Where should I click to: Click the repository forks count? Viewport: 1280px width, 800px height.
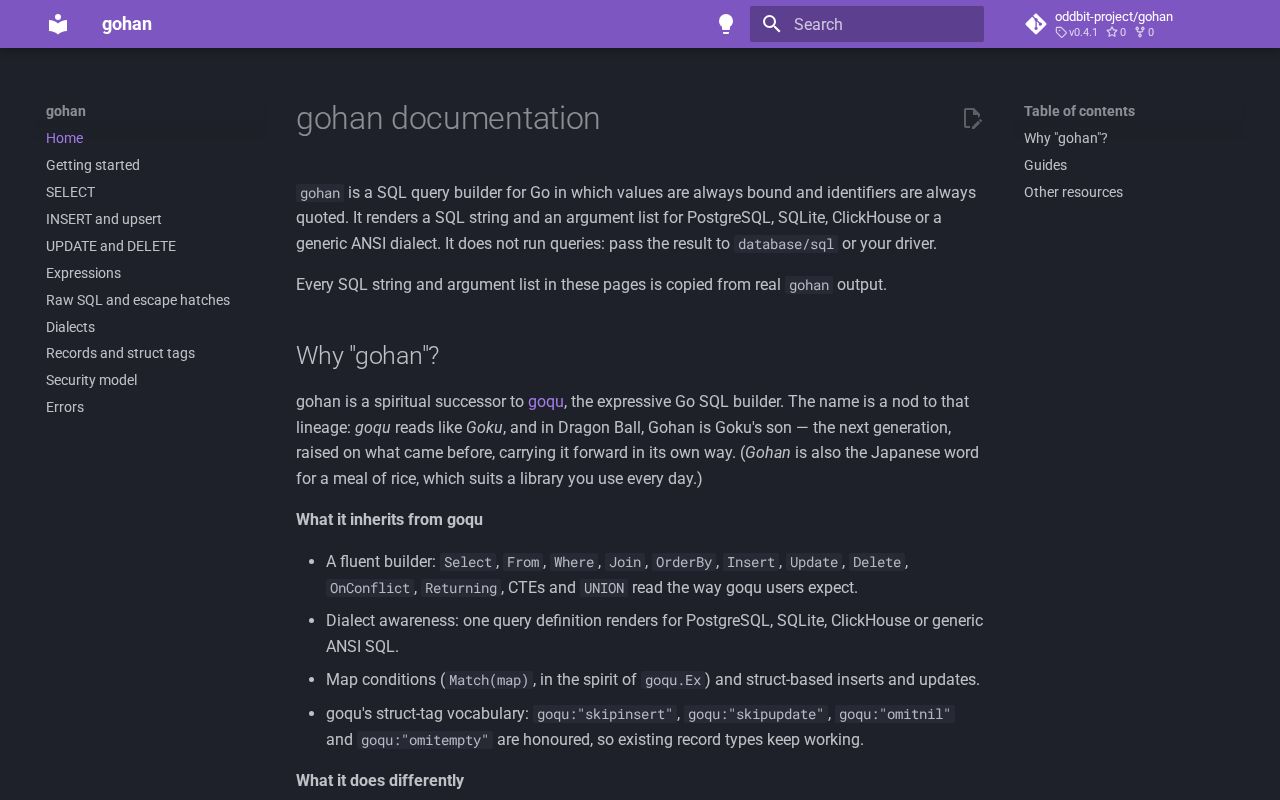click(x=1144, y=32)
